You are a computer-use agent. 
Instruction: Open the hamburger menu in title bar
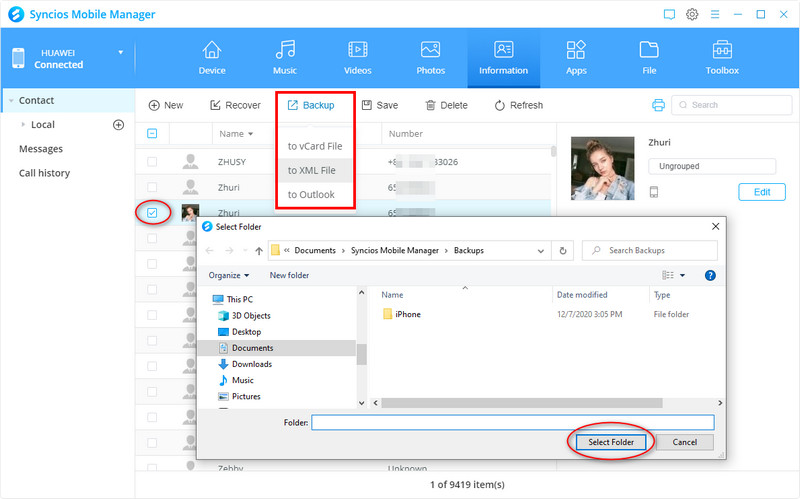715,14
